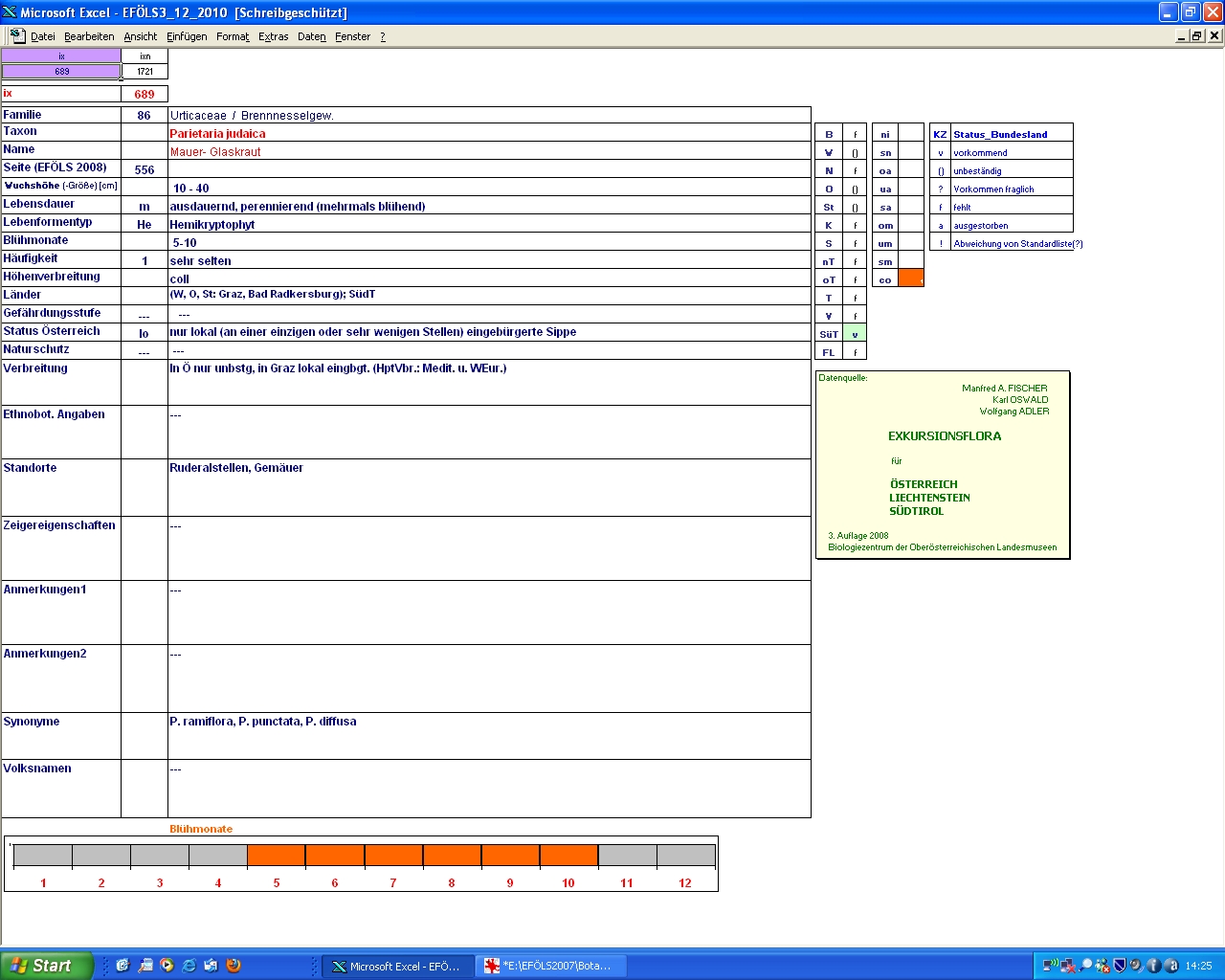Switch to E:\EFÖLS2007 taskbar window

tap(550, 966)
